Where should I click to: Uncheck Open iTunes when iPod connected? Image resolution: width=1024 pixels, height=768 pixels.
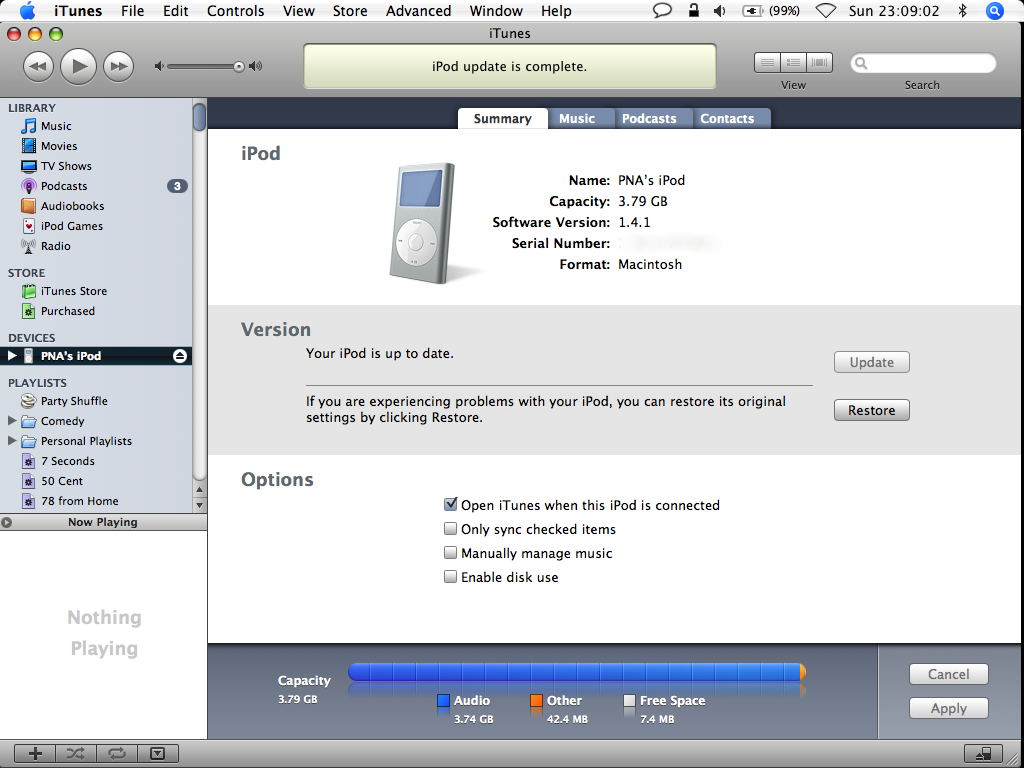click(x=451, y=504)
